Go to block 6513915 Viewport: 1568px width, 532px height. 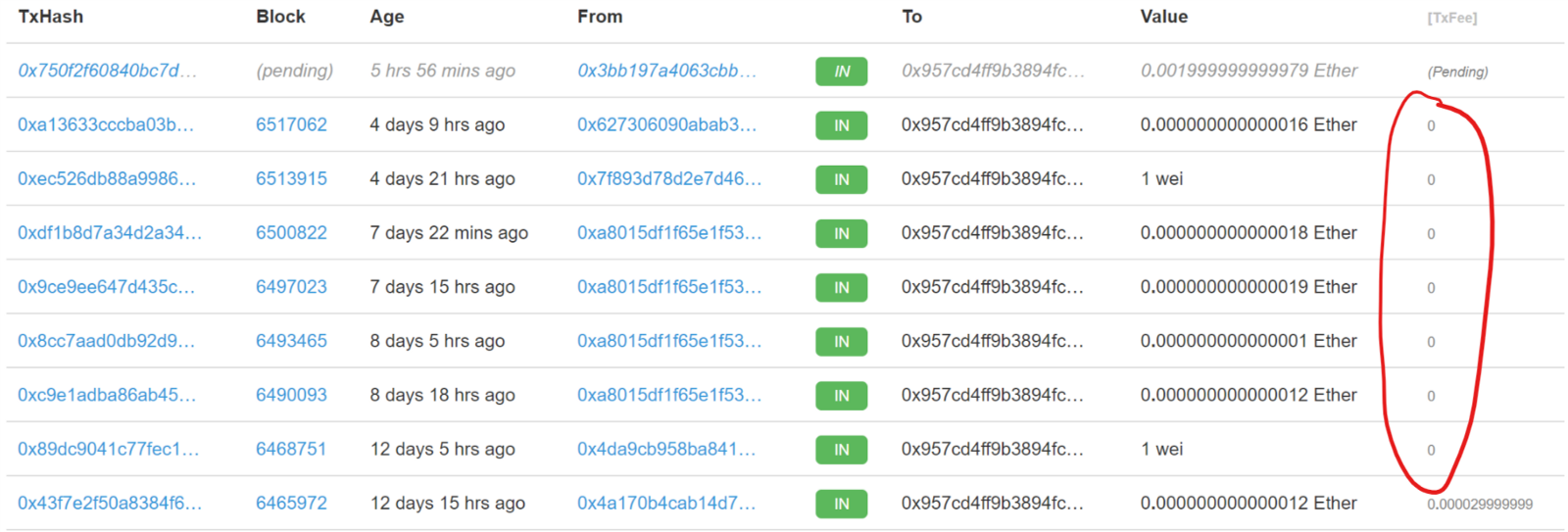pyautogui.click(x=291, y=178)
